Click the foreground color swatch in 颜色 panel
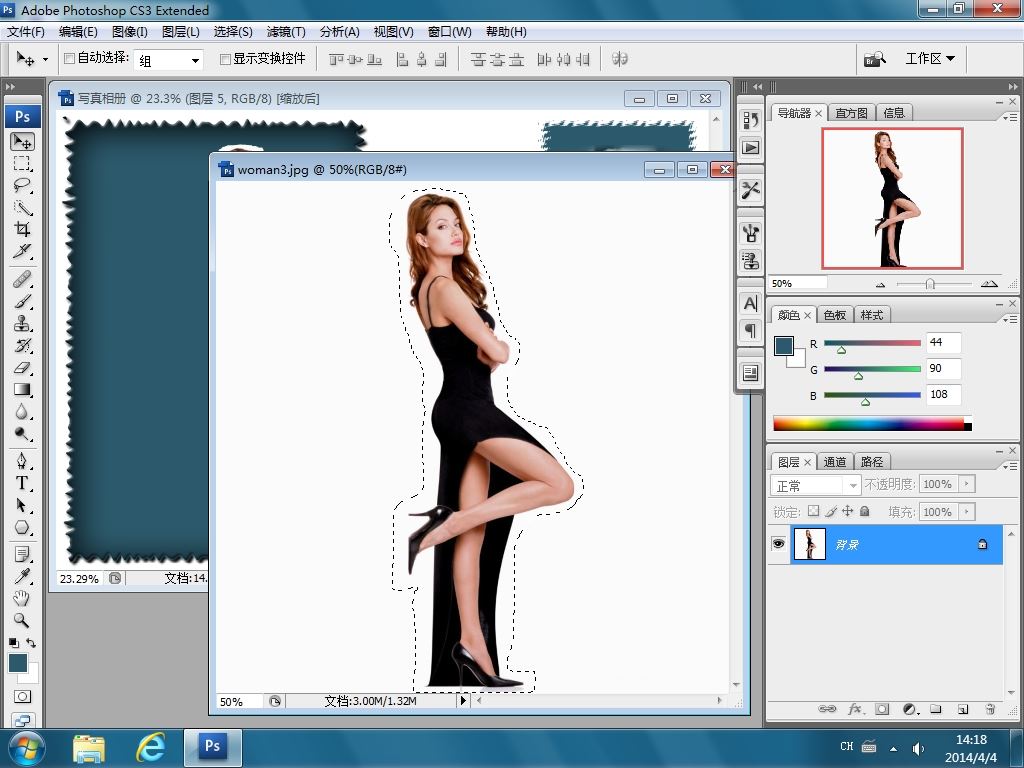 783,346
